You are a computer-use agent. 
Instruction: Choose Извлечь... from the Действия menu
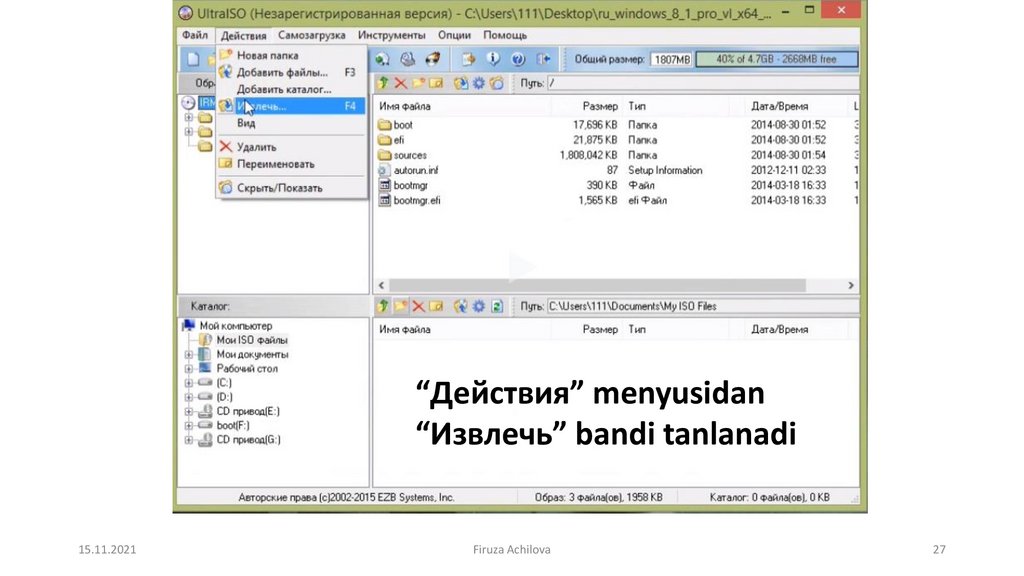291,106
